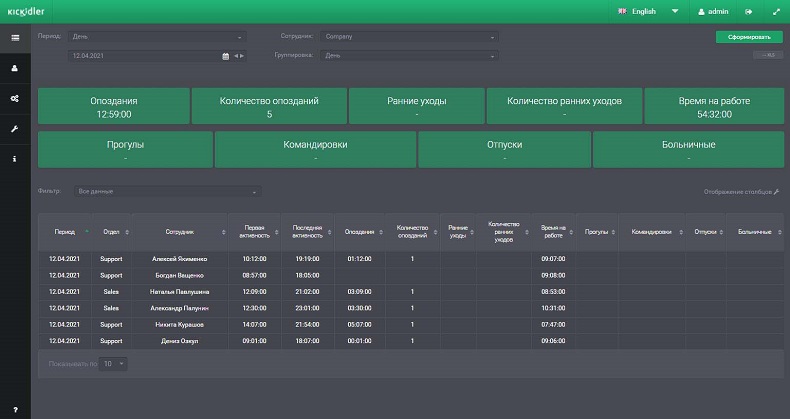Sort by the Опоздания column header
This screenshot has height=419, width=790.
359,232
